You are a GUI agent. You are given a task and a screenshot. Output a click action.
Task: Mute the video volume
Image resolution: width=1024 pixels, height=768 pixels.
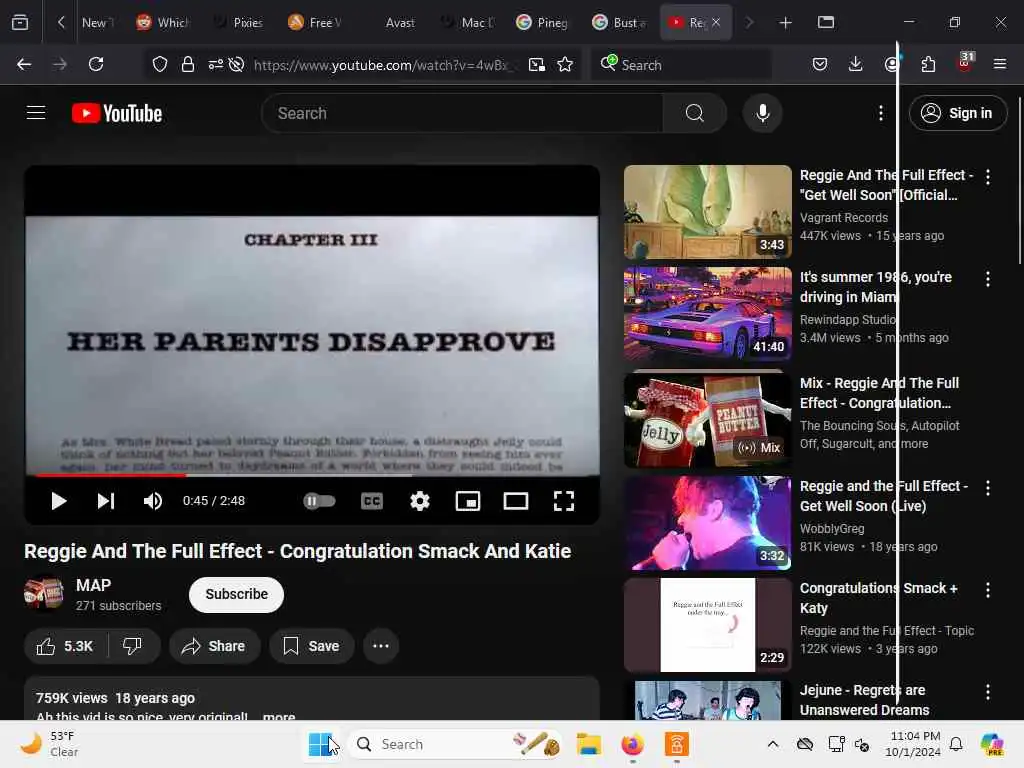click(153, 501)
